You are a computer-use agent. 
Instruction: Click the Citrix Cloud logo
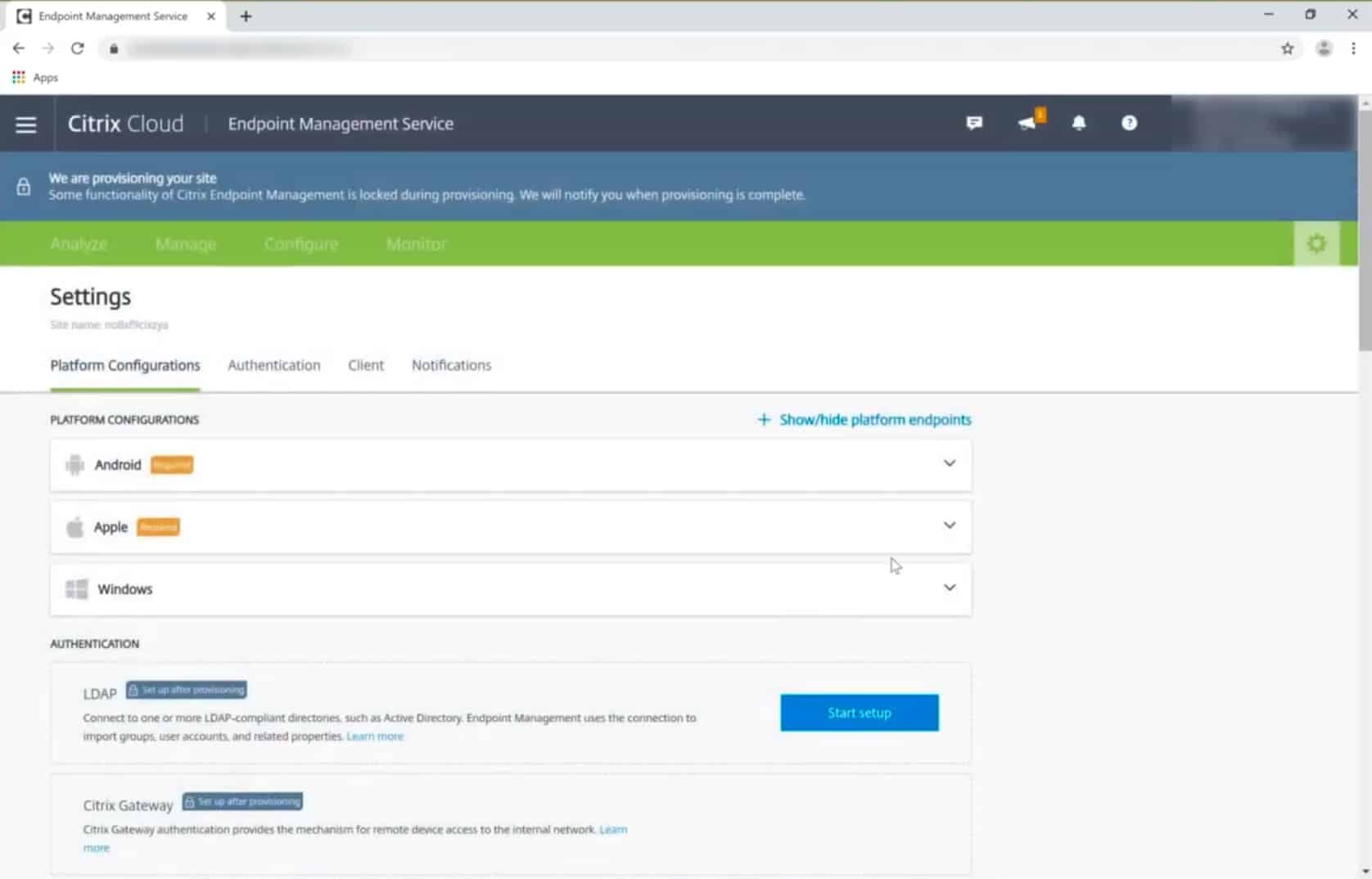tap(125, 124)
